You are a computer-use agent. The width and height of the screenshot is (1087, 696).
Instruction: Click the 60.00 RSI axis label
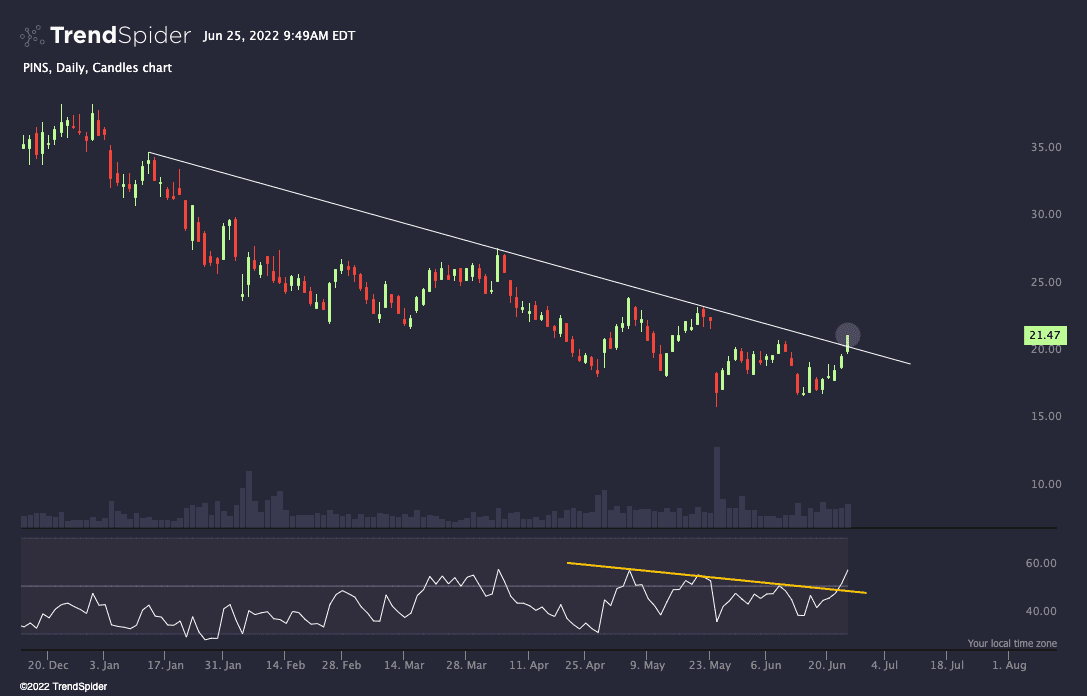click(1042, 563)
